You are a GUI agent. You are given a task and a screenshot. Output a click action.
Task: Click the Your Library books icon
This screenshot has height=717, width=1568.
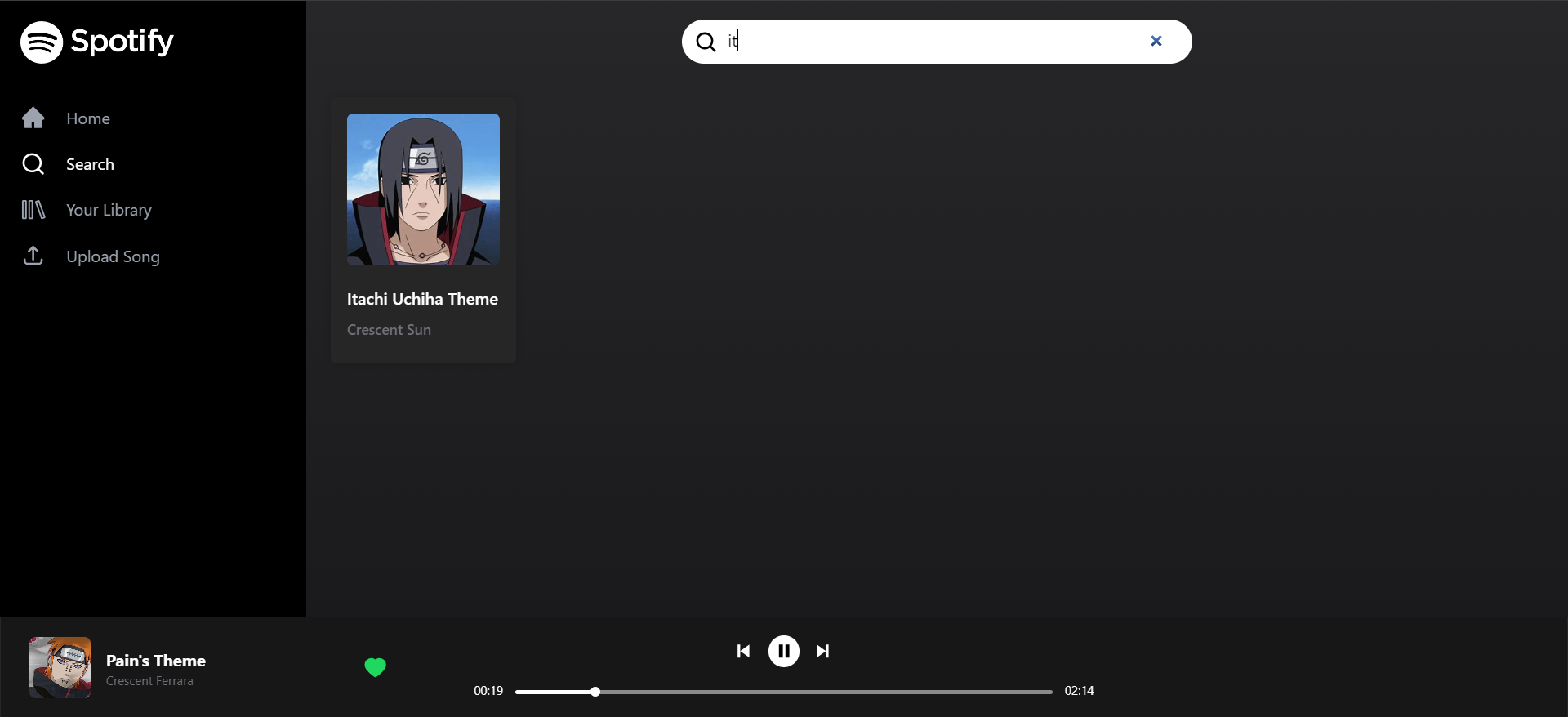33,210
